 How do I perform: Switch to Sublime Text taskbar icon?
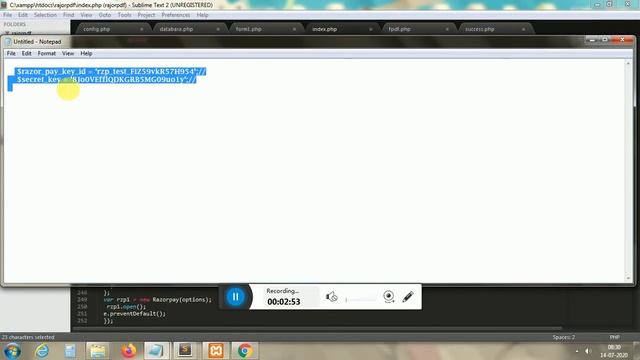pos(185,351)
